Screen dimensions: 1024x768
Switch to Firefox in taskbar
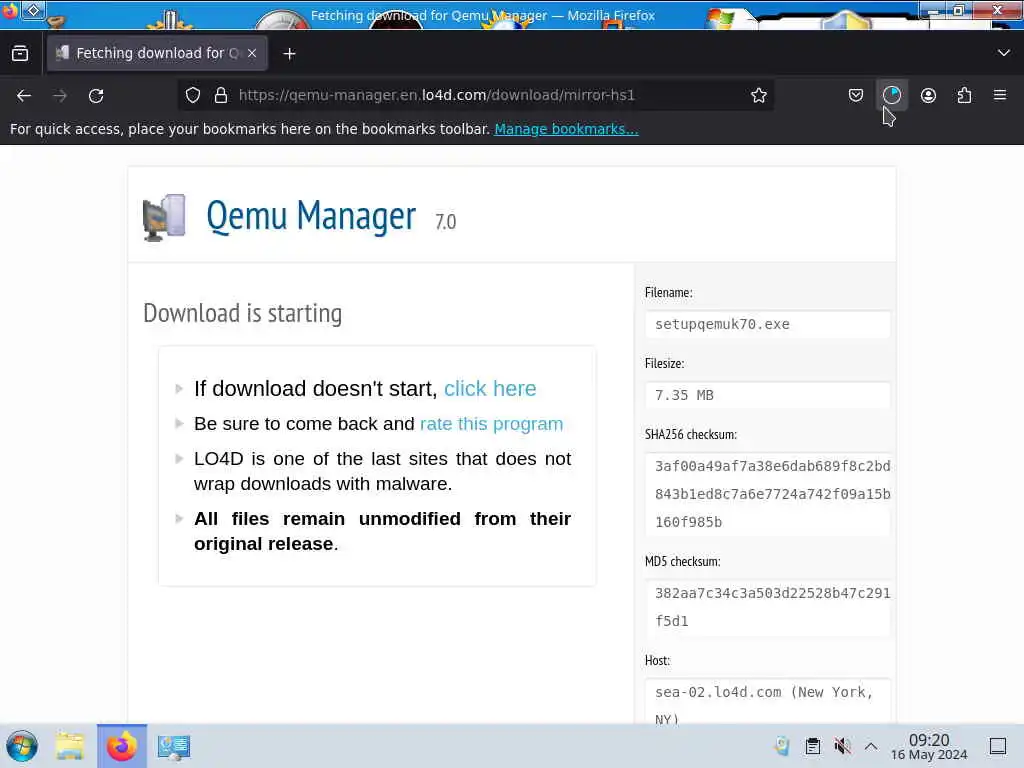(x=122, y=746)
